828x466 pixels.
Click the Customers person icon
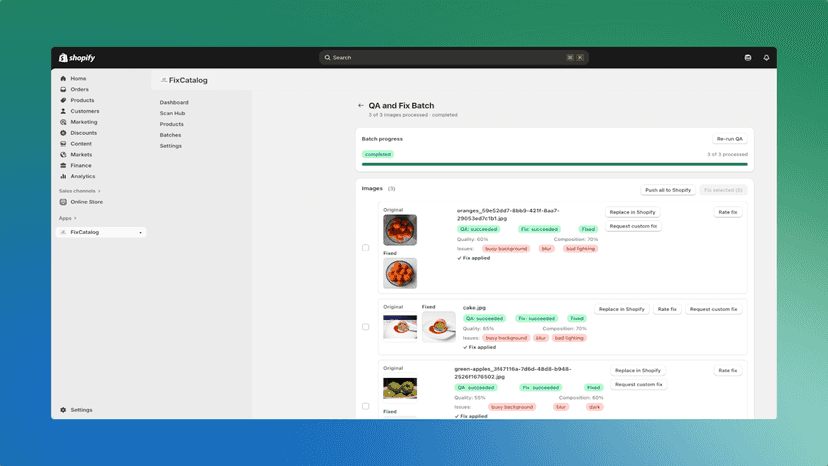tap(63, 111)
